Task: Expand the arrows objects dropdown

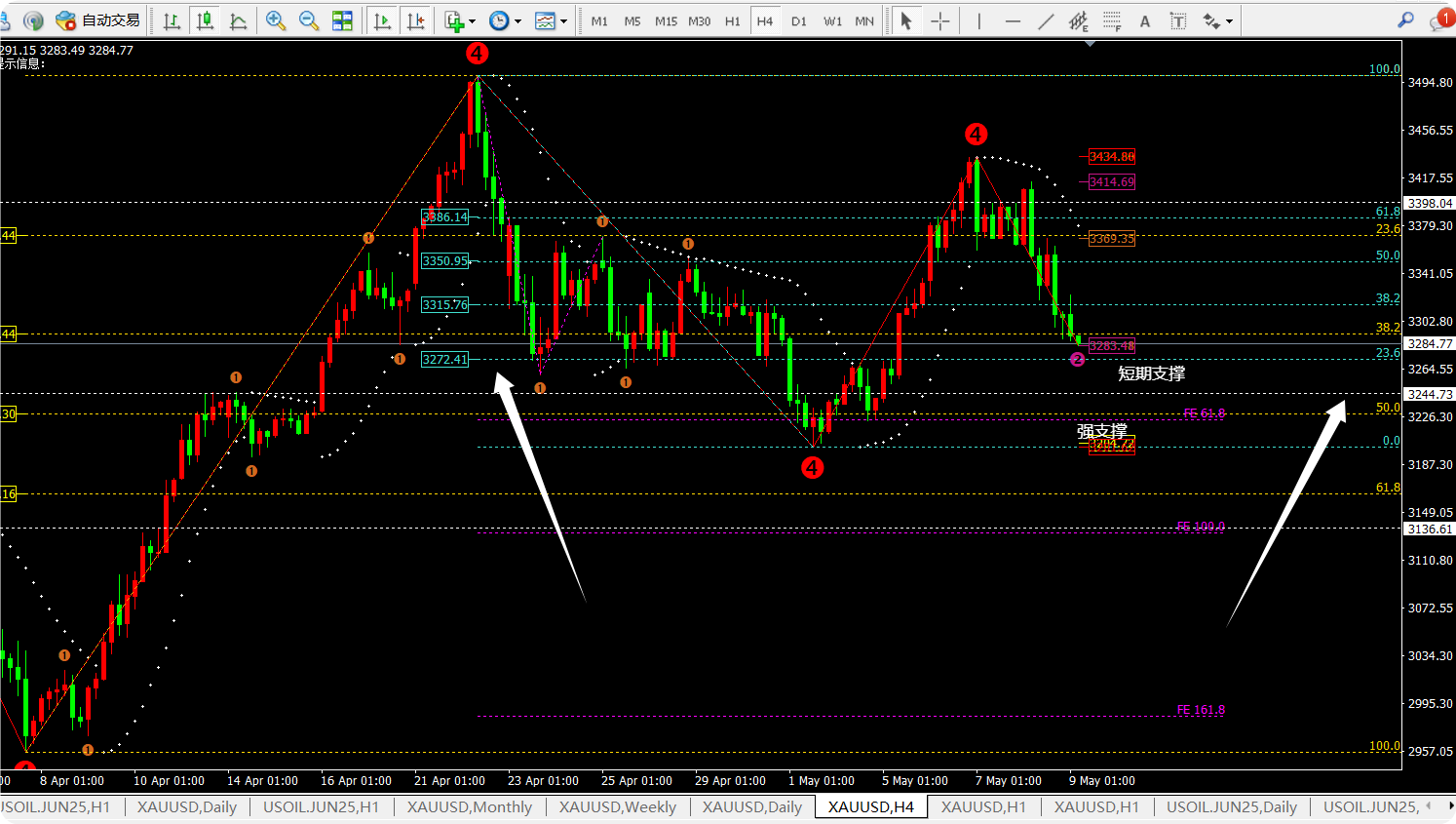Action: (1218, 20)
